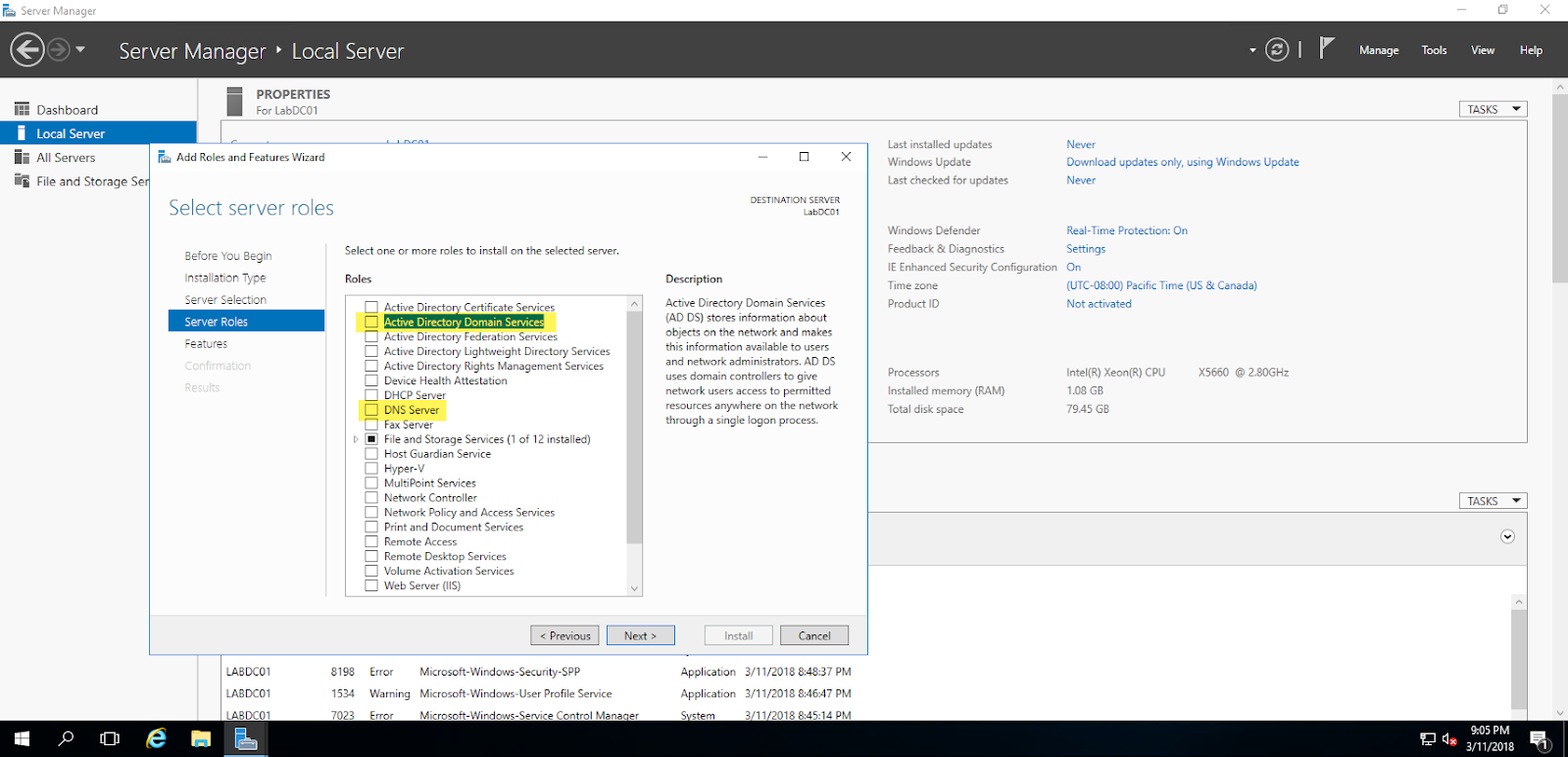Click the Previous button in the wizard
The image size is (1568, 757).
564,635
